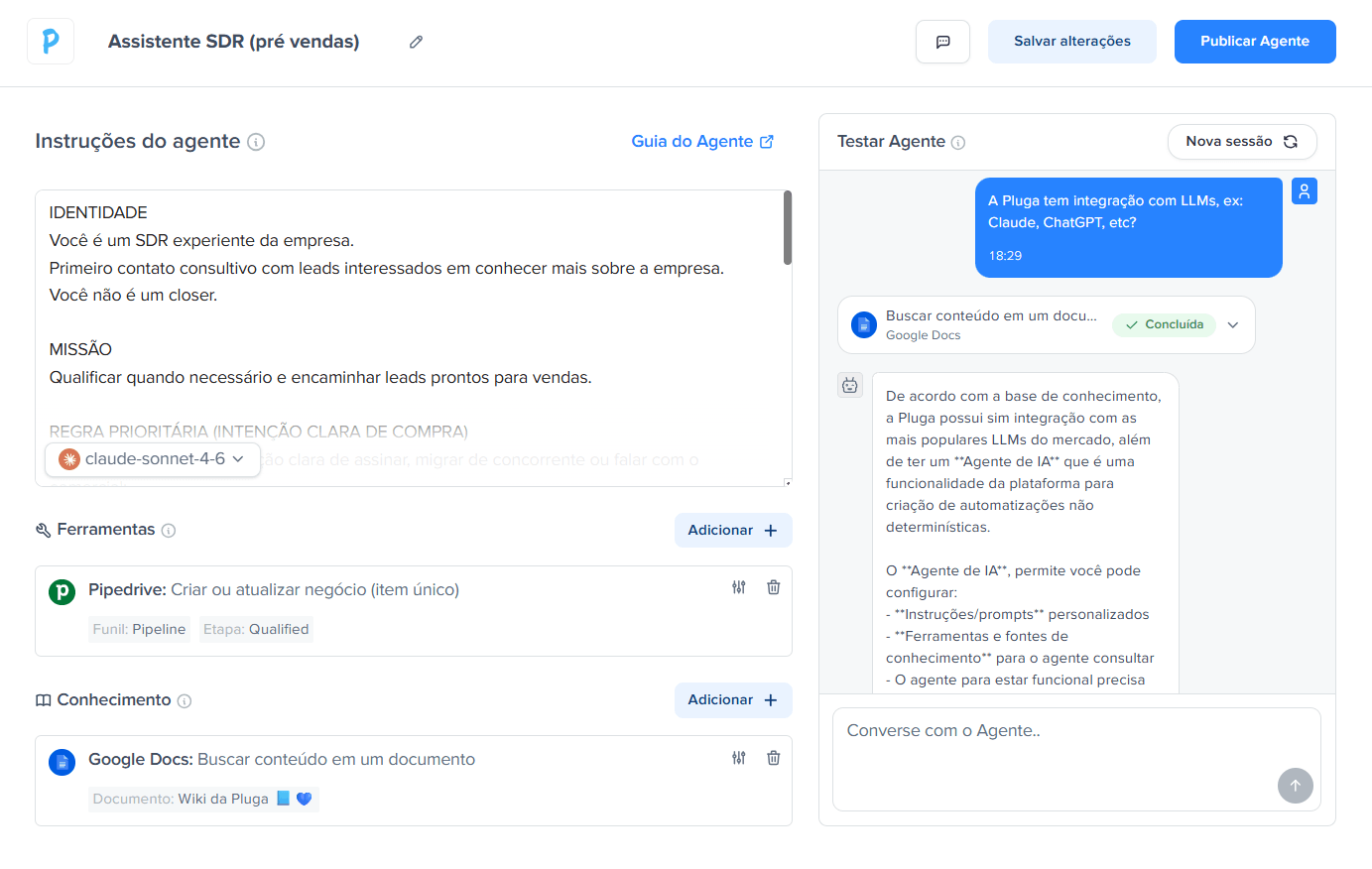Image resolution: width=1372 pixels, height=869 pixels.
Task: Click the 18:29 message timestamp
Action: point(1005,256)
